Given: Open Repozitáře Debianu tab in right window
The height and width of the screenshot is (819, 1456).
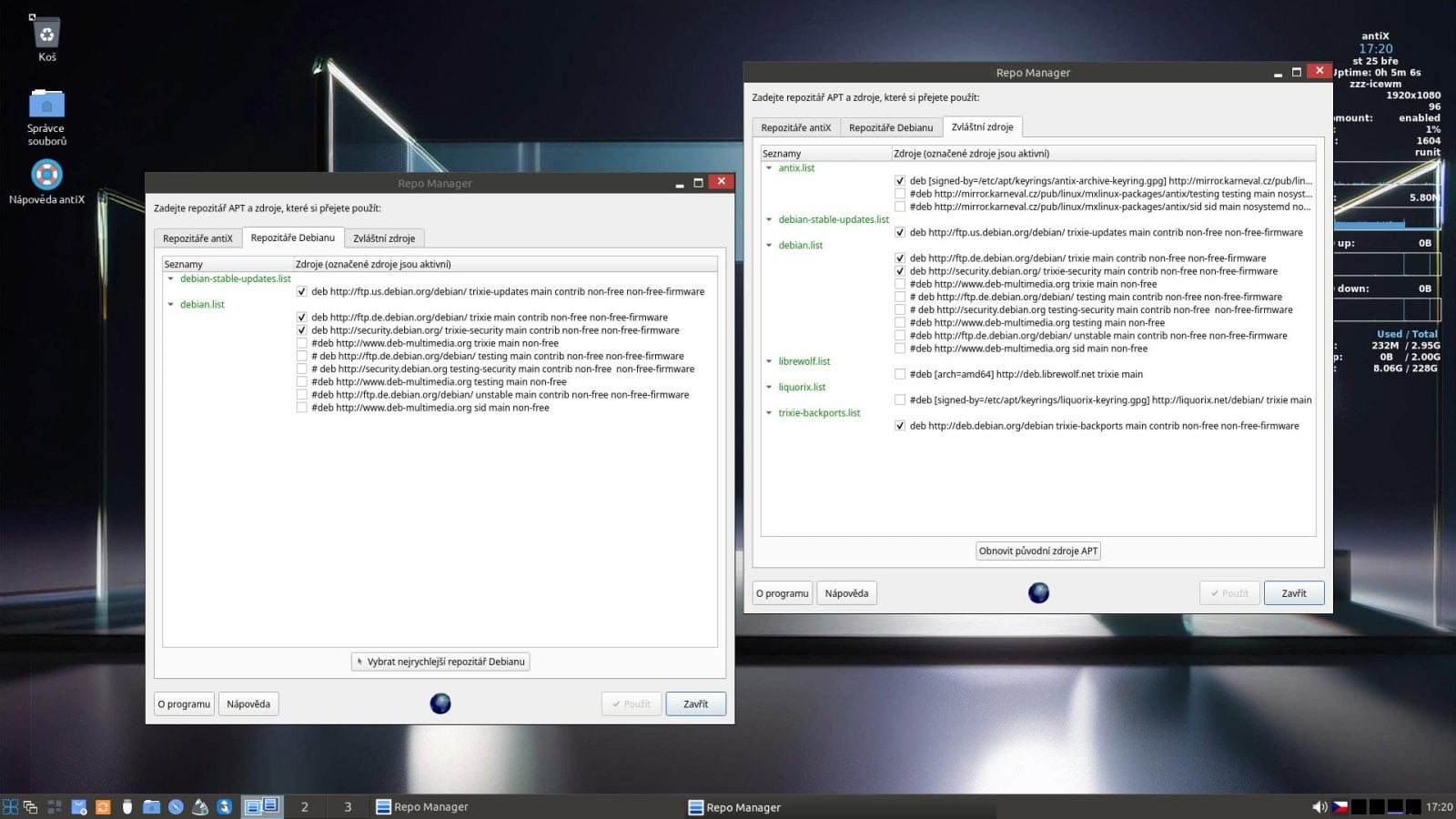Looking at the screenshot, I should click(x=891, y=127).
